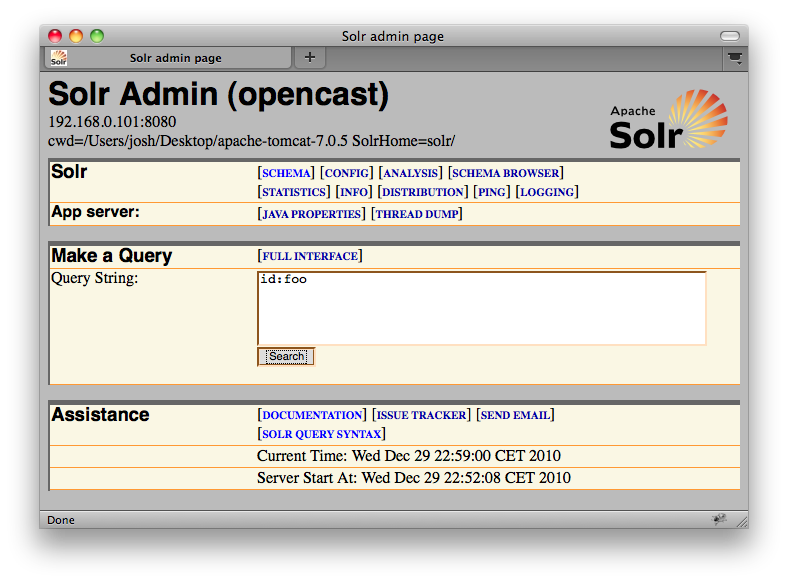Image resolution: width=788 pixels, height=583 pixels.
Task: Open the ANALYSIS page link
Action: tap(410, 173)
